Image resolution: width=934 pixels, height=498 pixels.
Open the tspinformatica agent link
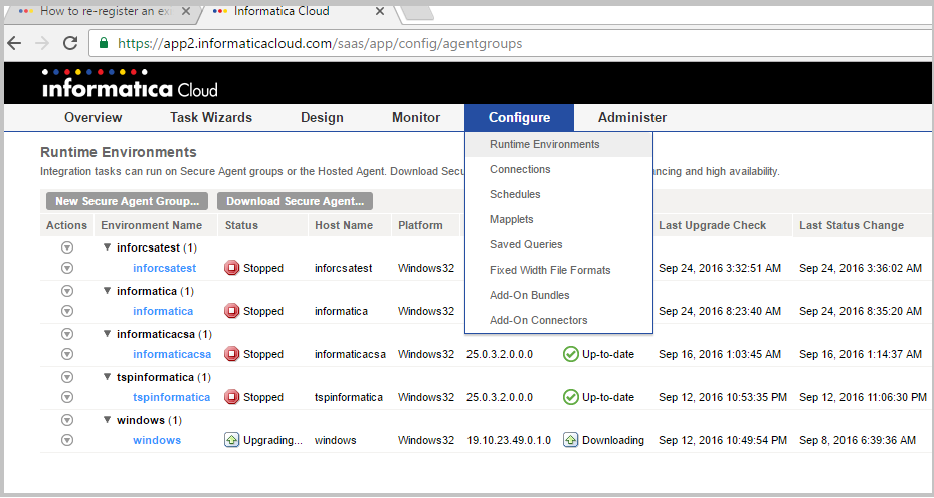(x=172, y=397)
